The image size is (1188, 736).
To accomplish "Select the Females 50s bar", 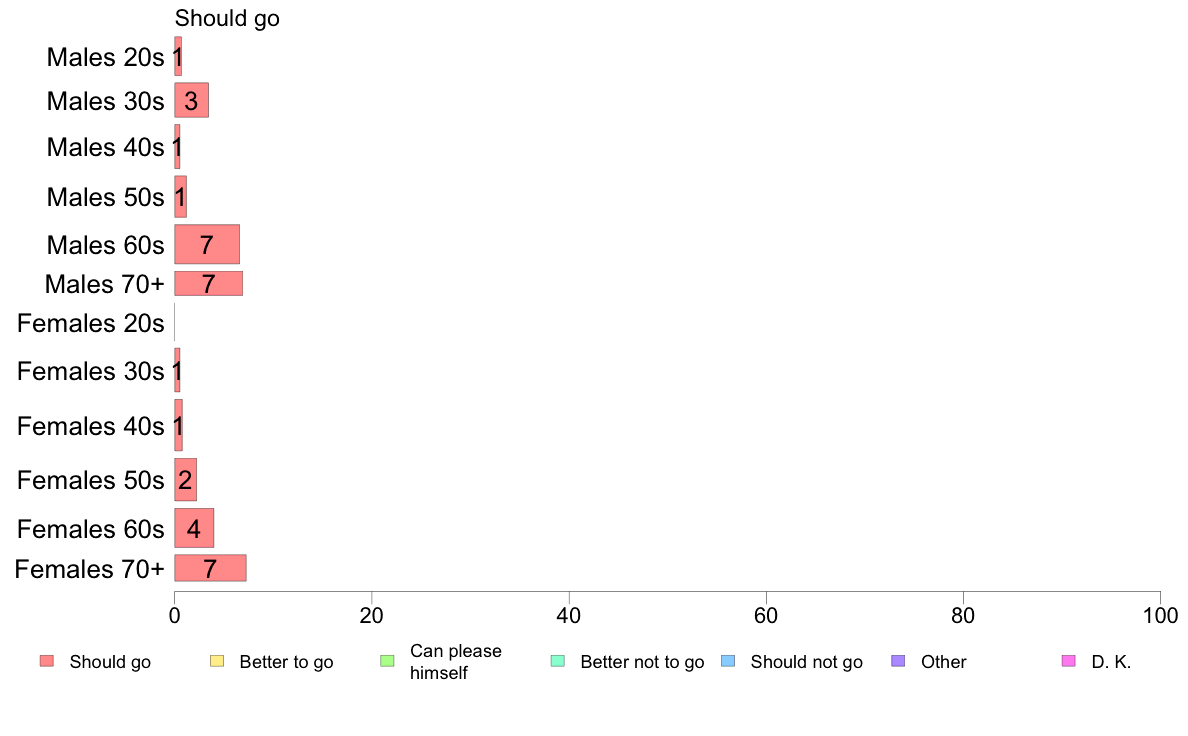I will point(186,479).
